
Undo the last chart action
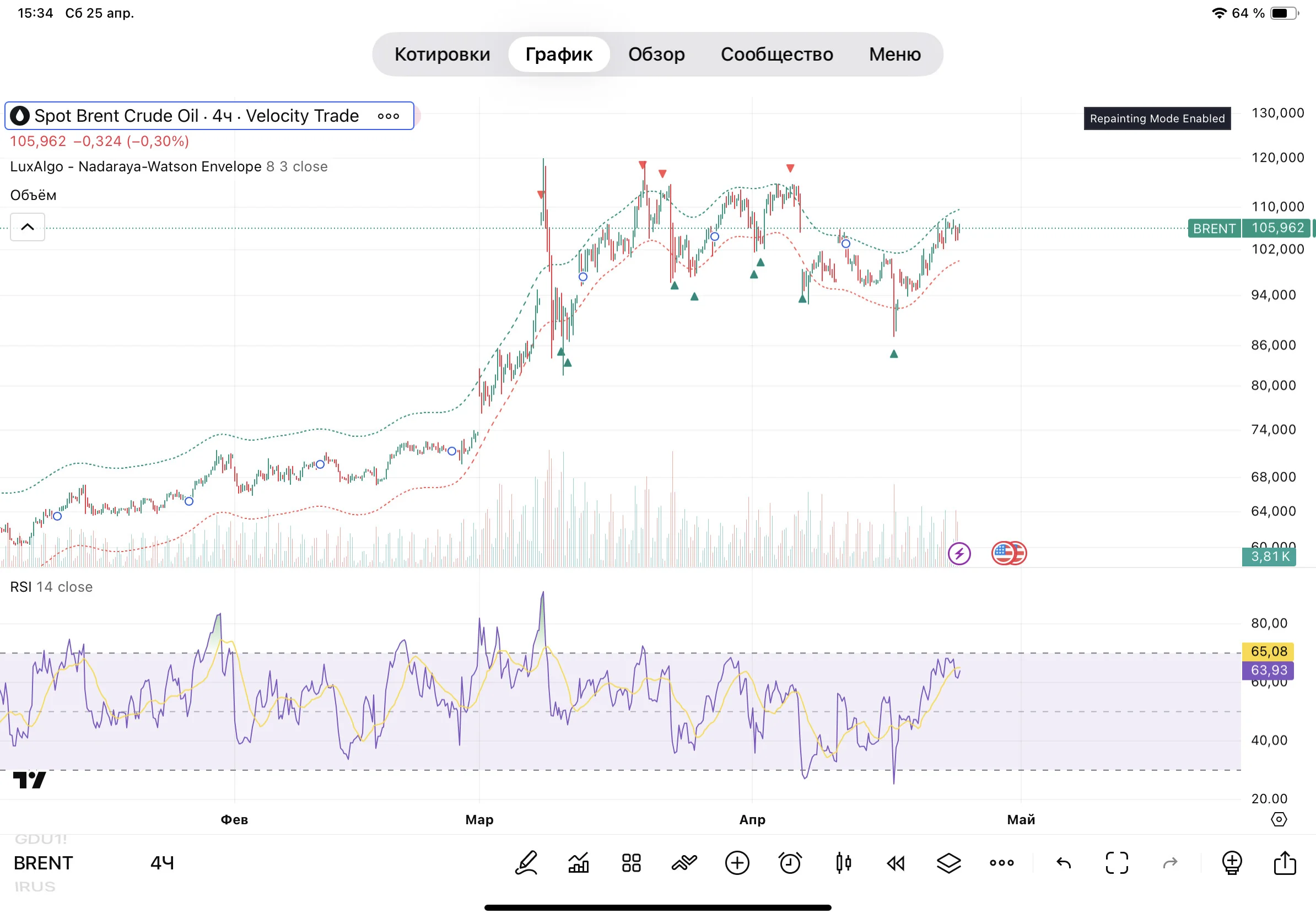[x=1063, y=863]
